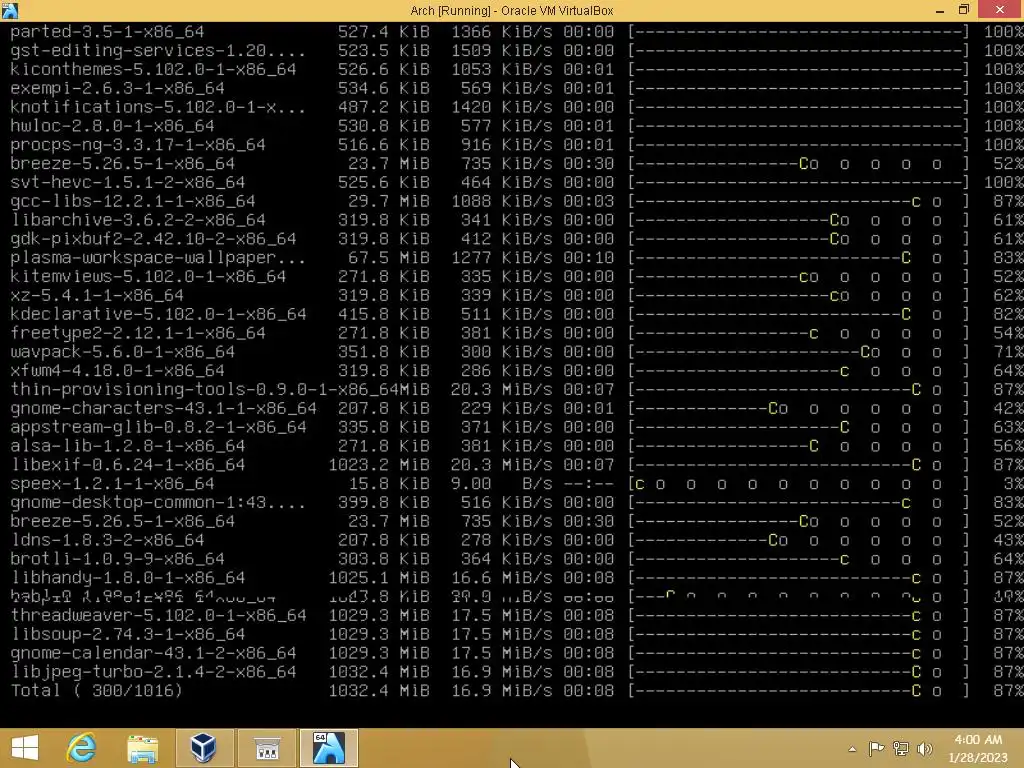The image size is (1024, 768).
Task: Open network status tray icon
Action: (x=901, y=748)
